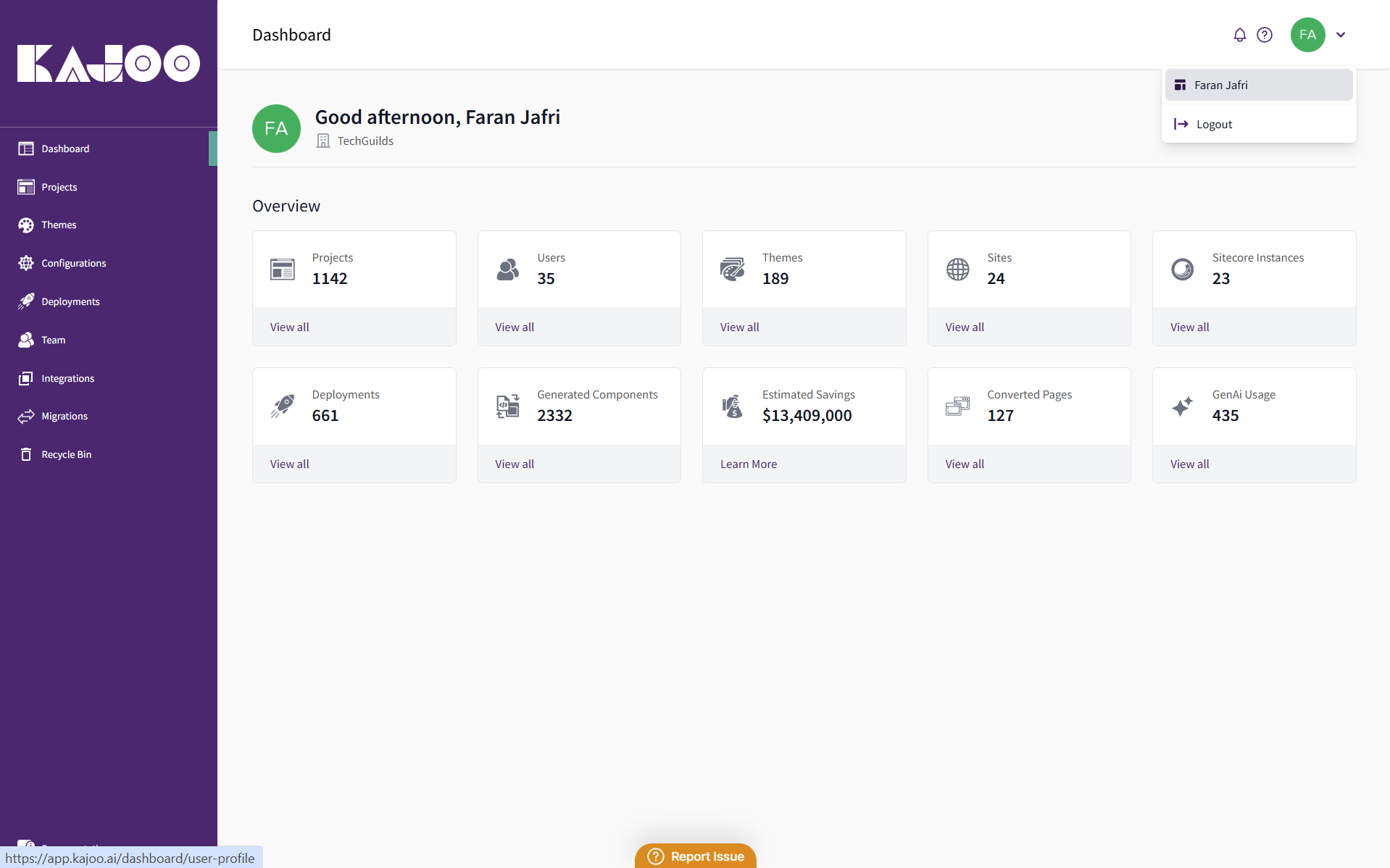Click the Report Issue button

696,856
